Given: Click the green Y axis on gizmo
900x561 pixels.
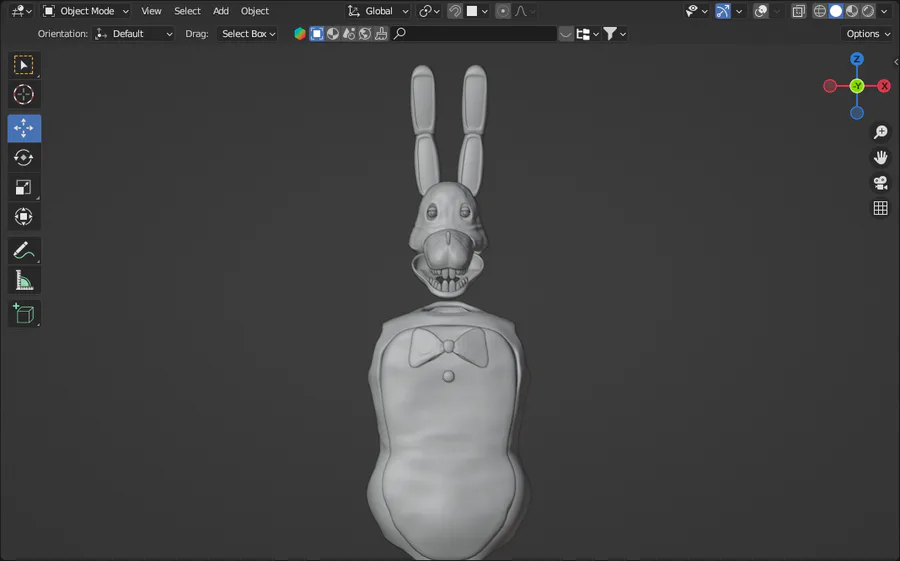Looking at the screenshot, I should (857, 86).
